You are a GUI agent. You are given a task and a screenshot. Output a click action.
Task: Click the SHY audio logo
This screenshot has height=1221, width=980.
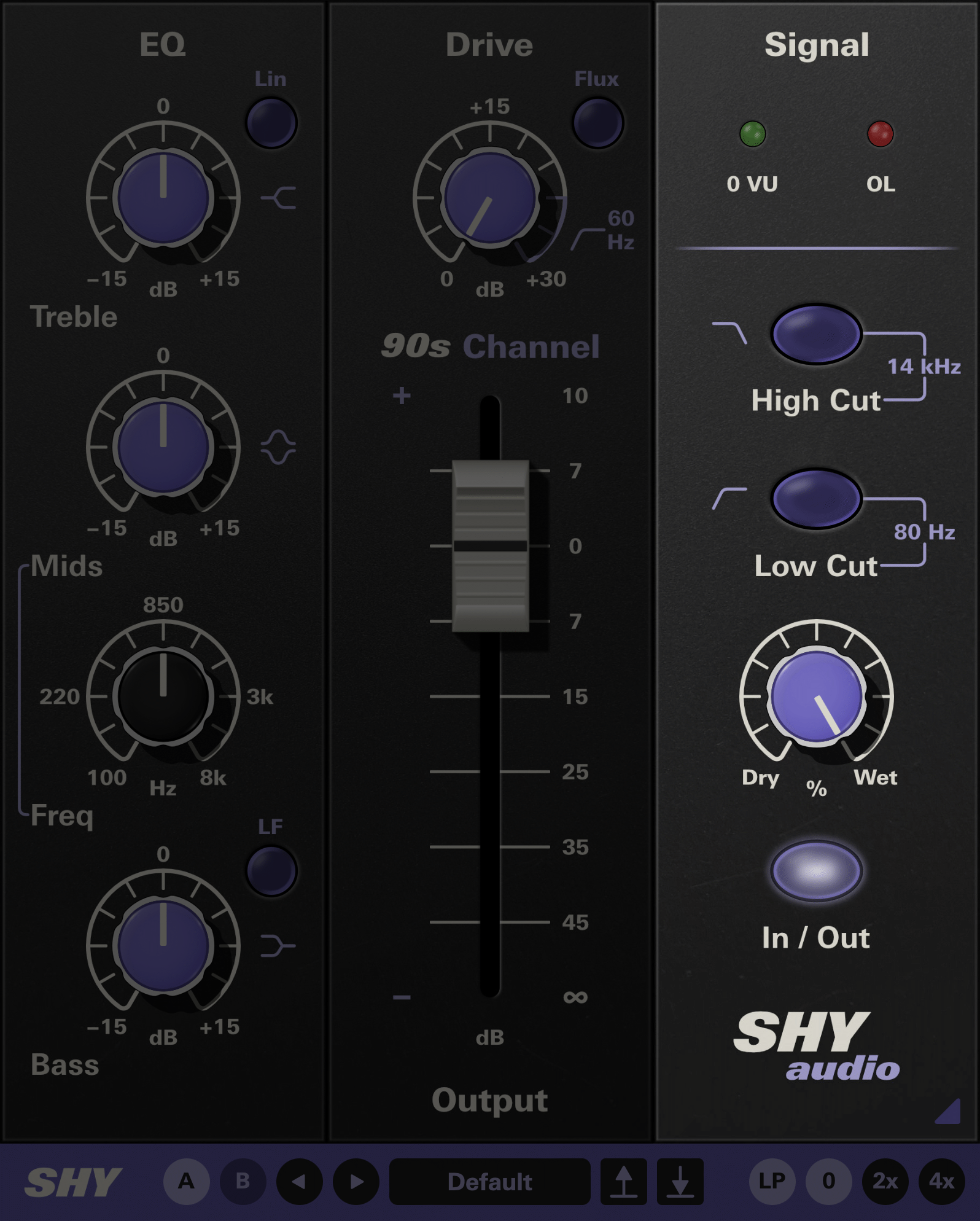(x=817, y=1046)
